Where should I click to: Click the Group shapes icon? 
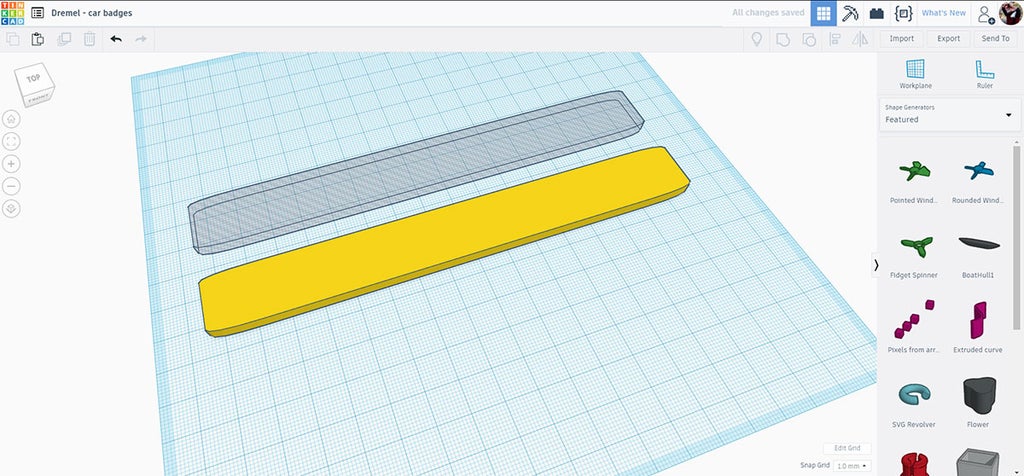[x=782, y=39]
